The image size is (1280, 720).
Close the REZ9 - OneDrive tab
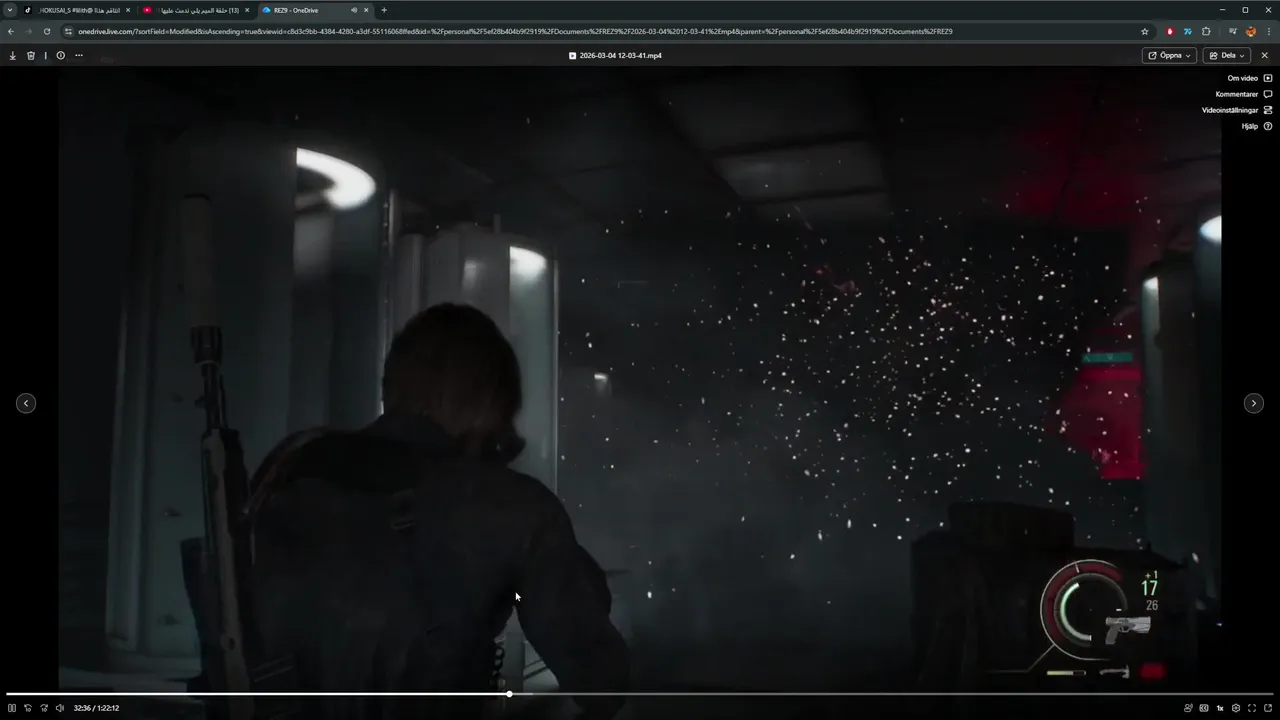366,10
